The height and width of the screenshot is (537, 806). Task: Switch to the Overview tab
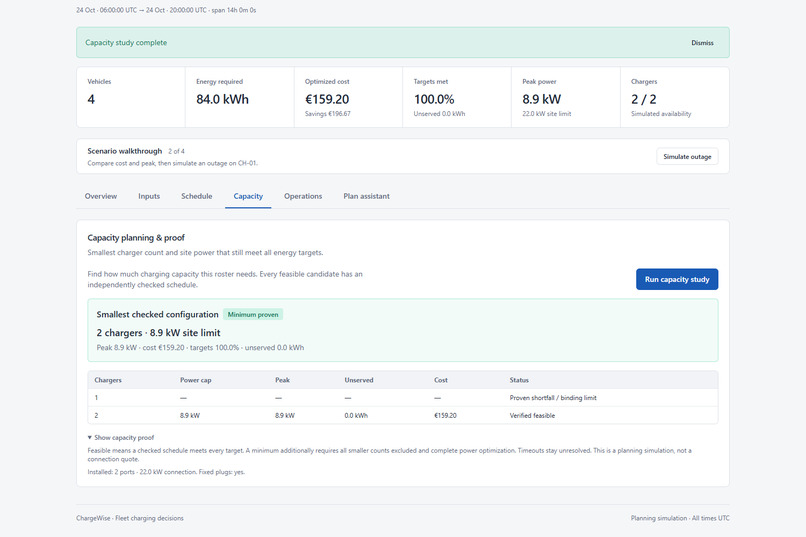101,196
